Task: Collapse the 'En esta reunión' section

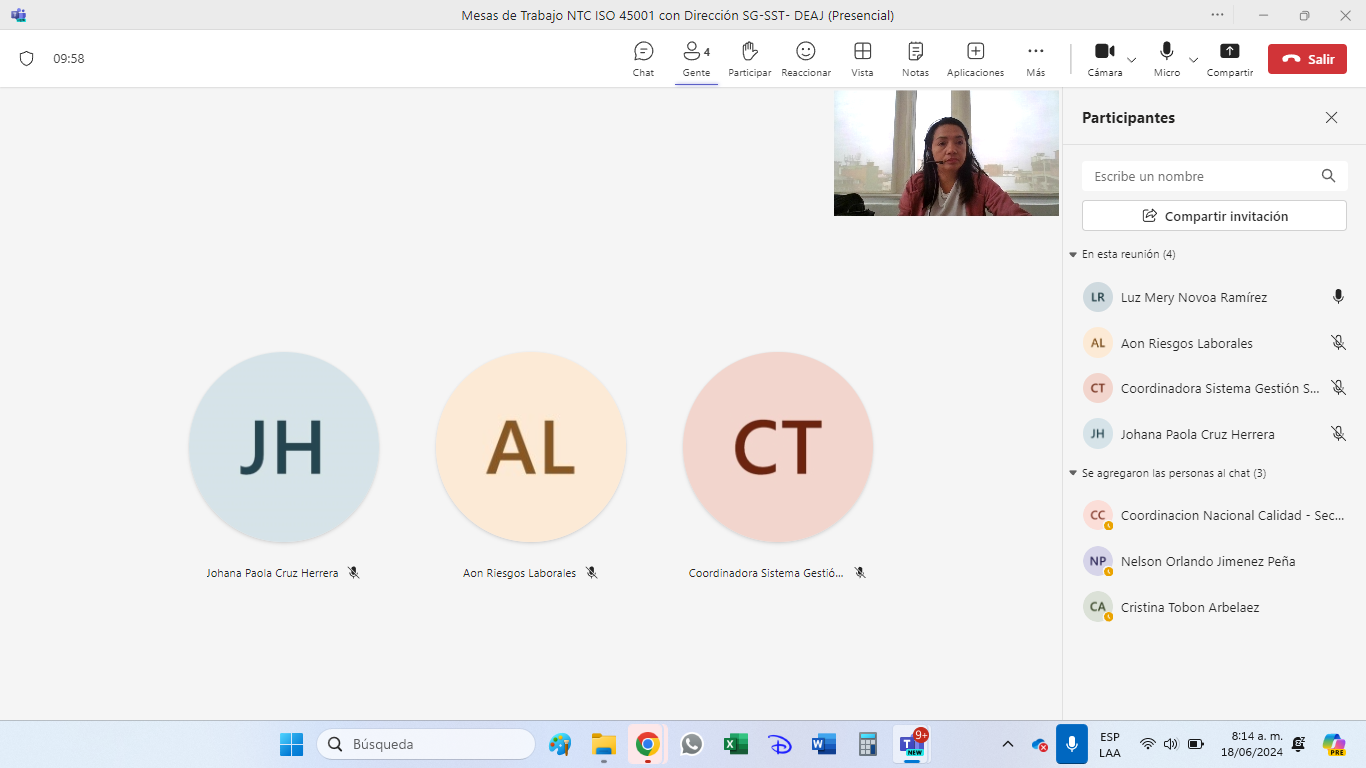Action: 1073,255
